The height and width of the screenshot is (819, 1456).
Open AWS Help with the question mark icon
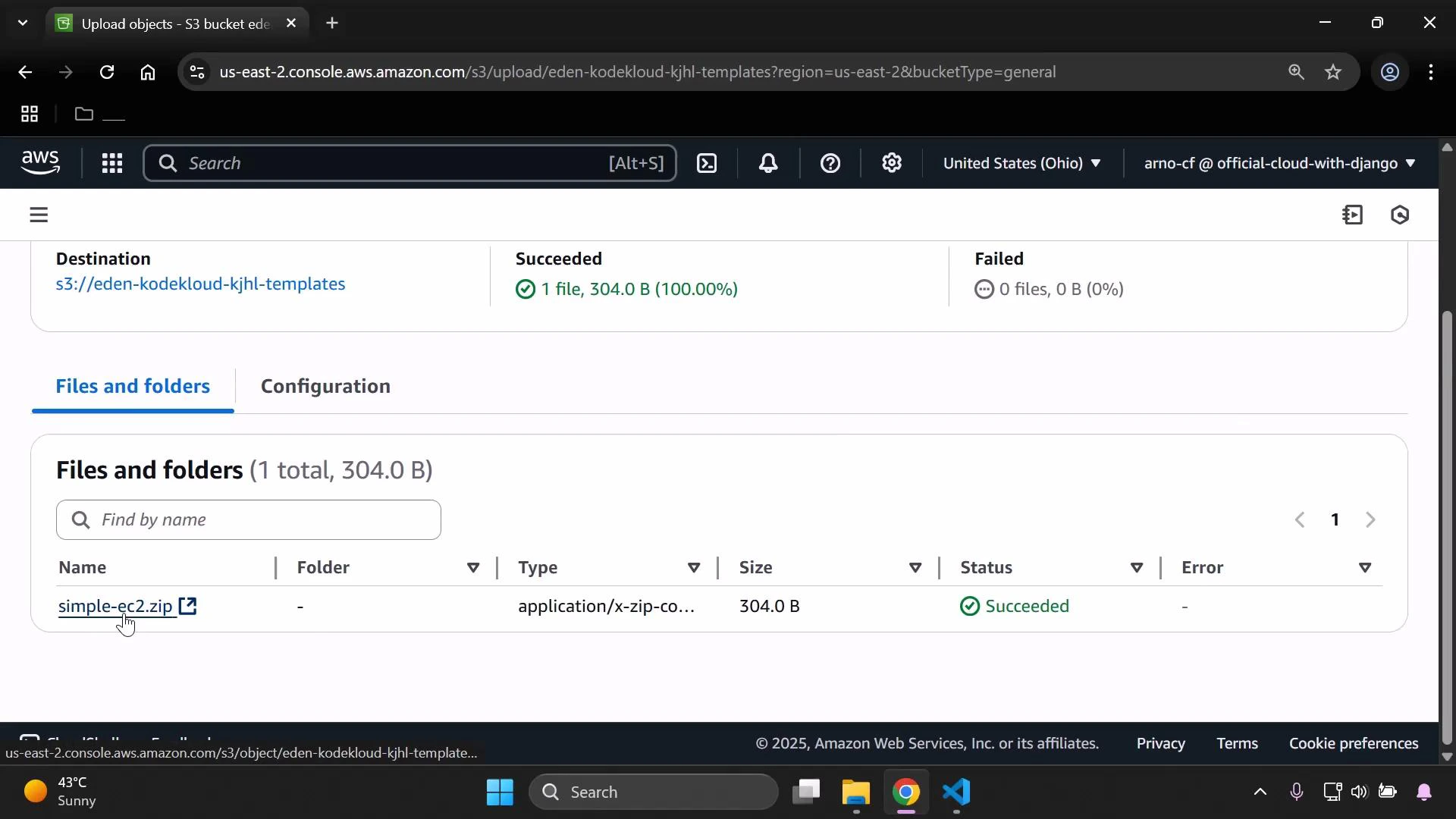click(831, 163)
